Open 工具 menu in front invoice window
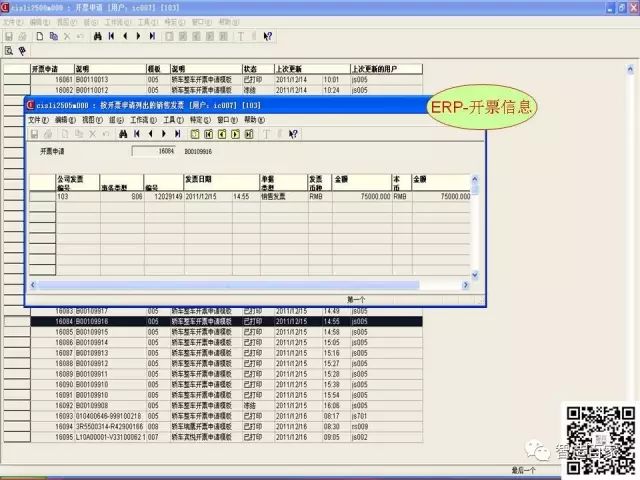Screen dimensions: 640x480 click(173, 120)
